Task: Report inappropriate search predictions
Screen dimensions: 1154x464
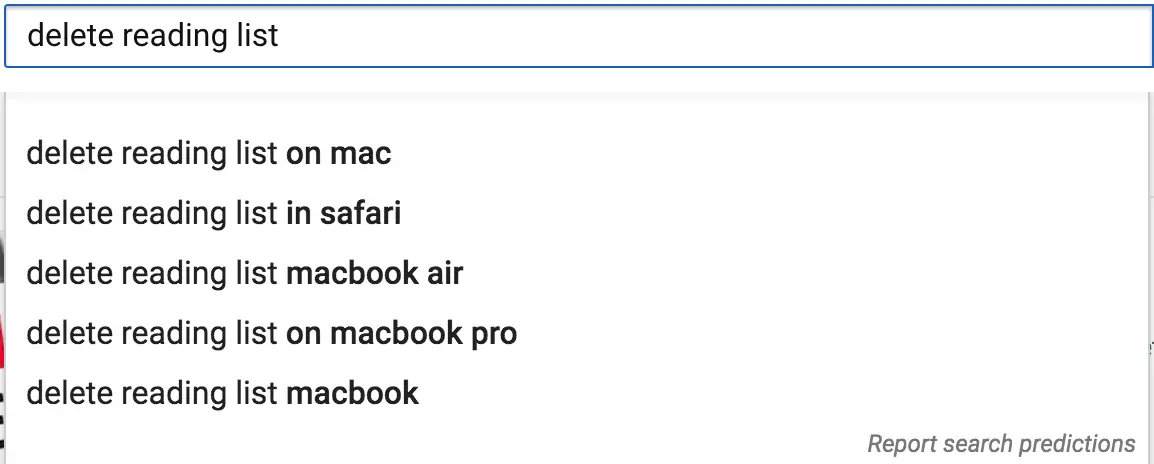Action: pos(1001,443)
